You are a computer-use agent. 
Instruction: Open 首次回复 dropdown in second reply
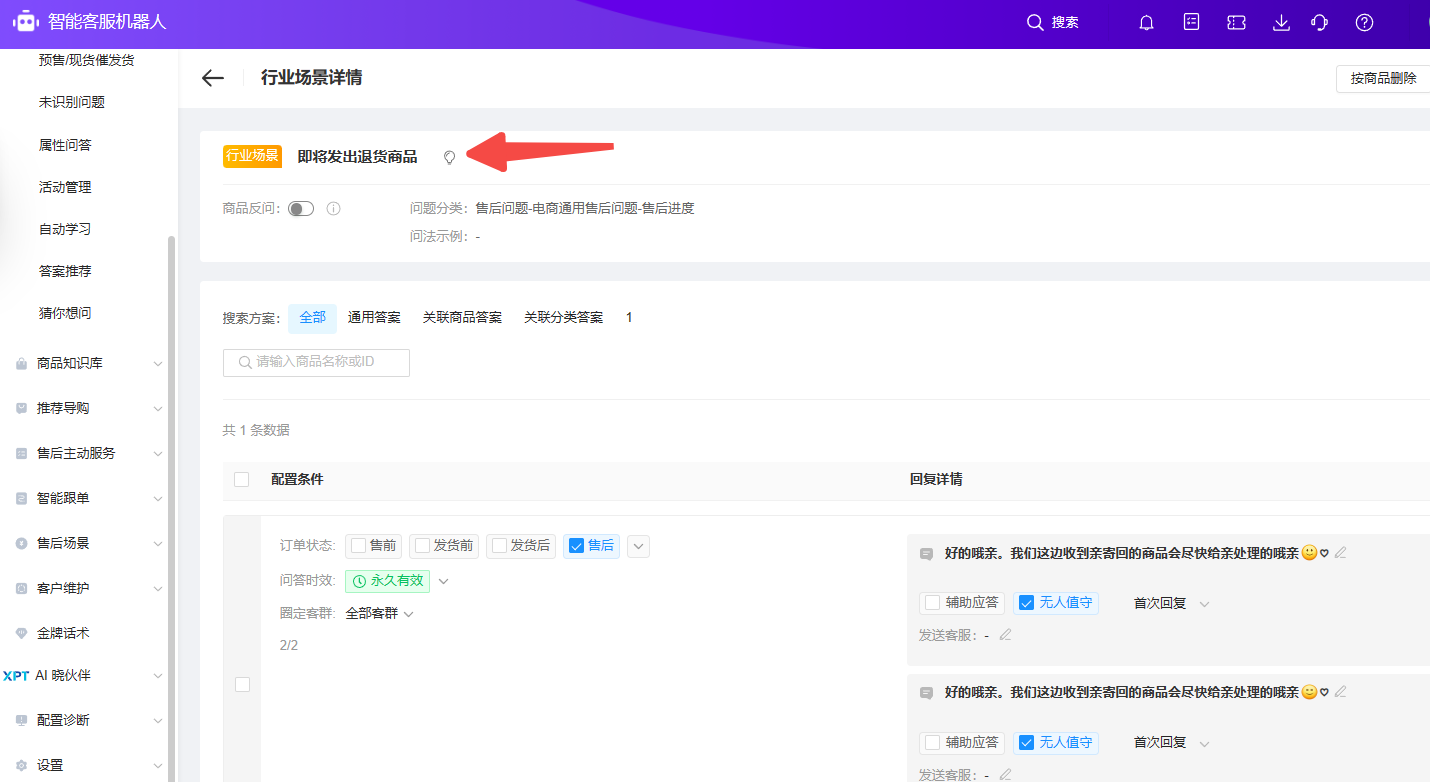[1204, 743]
